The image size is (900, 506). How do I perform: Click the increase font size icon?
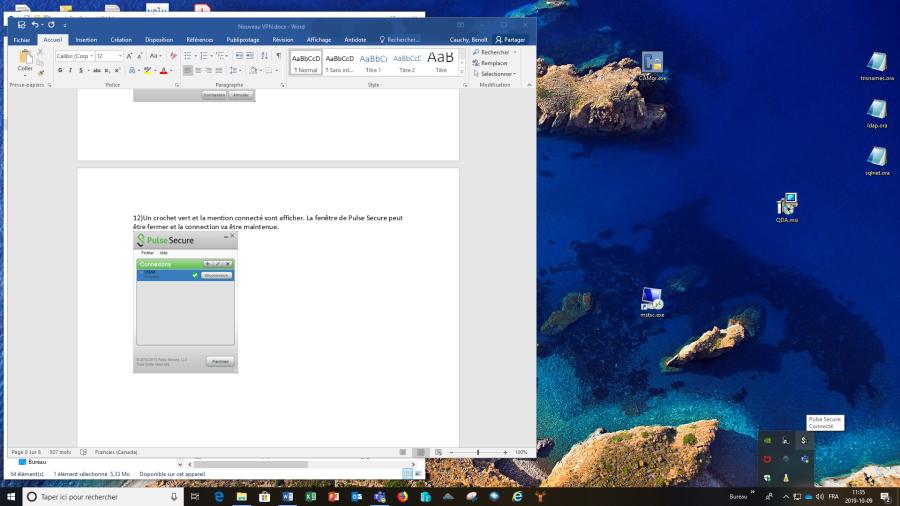point(129,56)
